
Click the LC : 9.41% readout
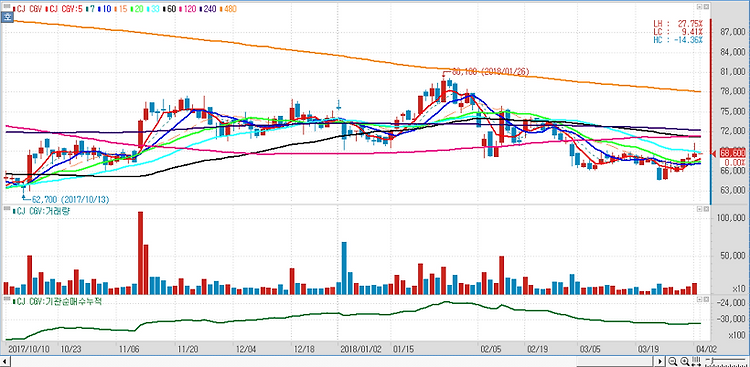678,32
